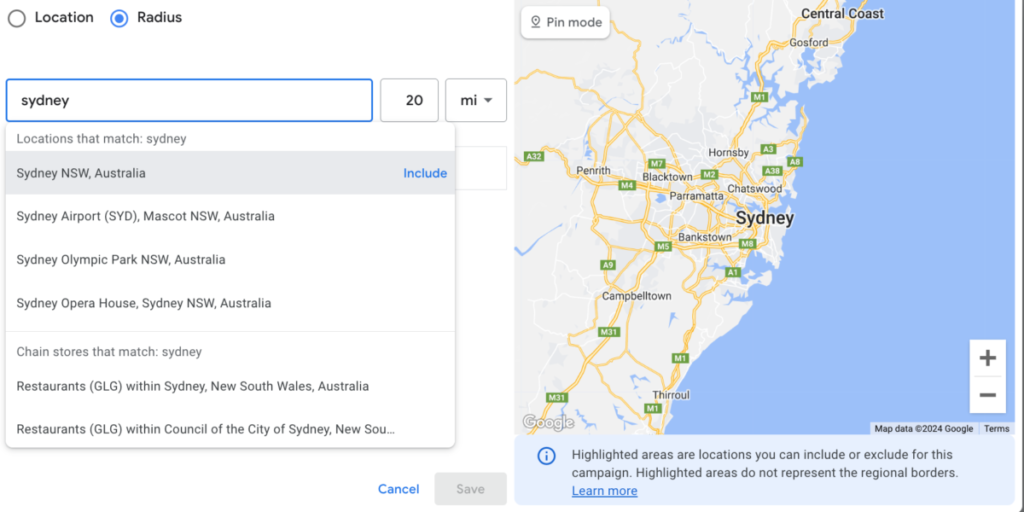1024x512 pixels.
Task: Click the M5 road shield on the map
Action: click(x=663, y=246)
